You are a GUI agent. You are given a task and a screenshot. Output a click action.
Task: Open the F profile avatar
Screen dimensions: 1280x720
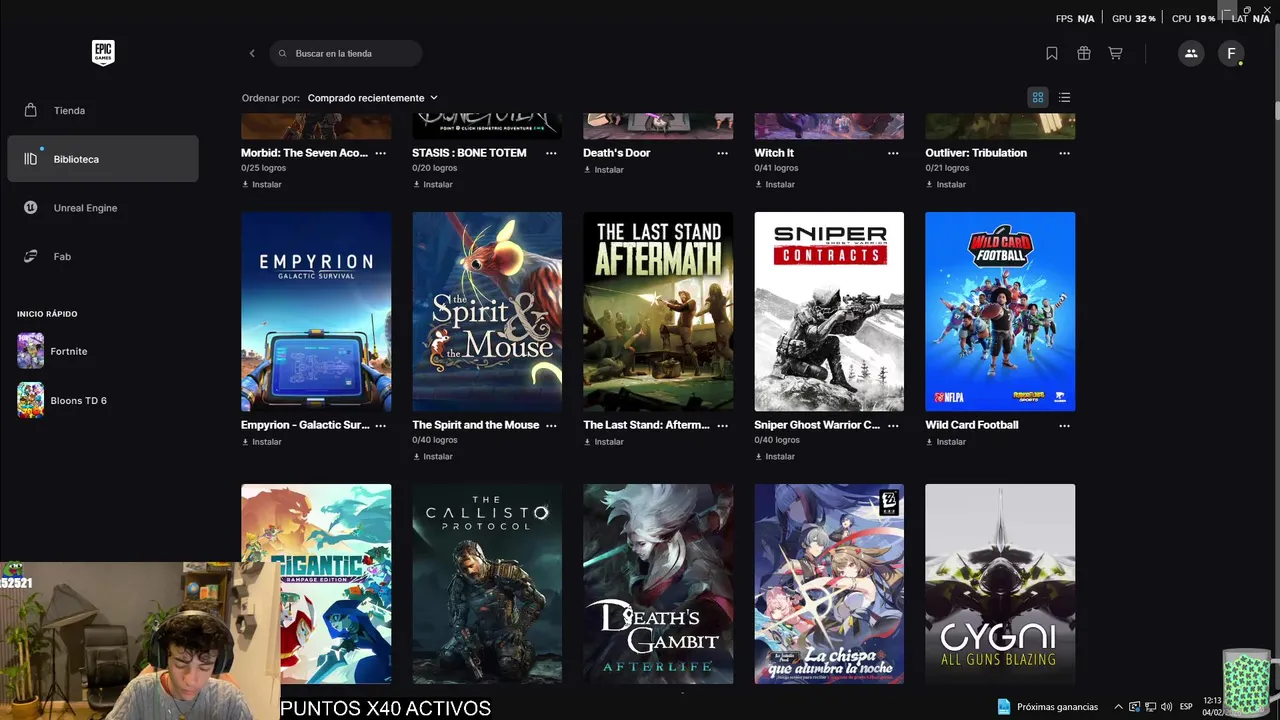coord(1231,53)
